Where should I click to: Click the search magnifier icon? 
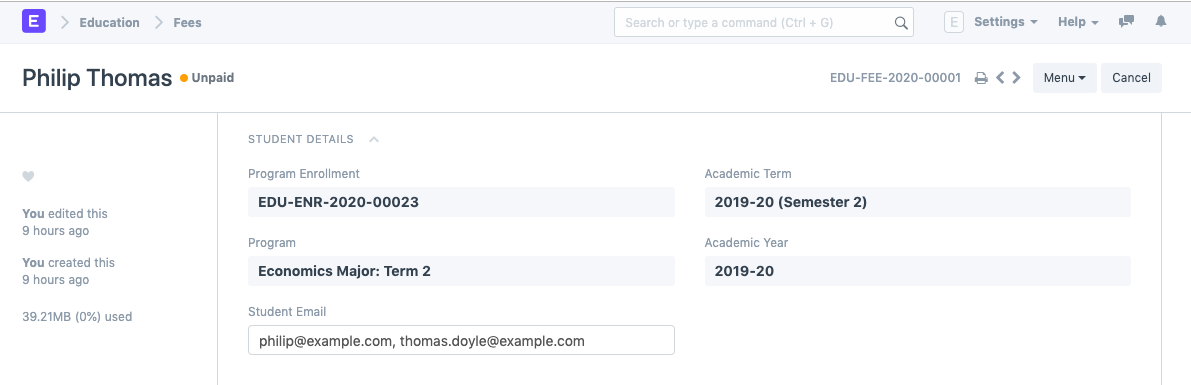coord(901,23)
